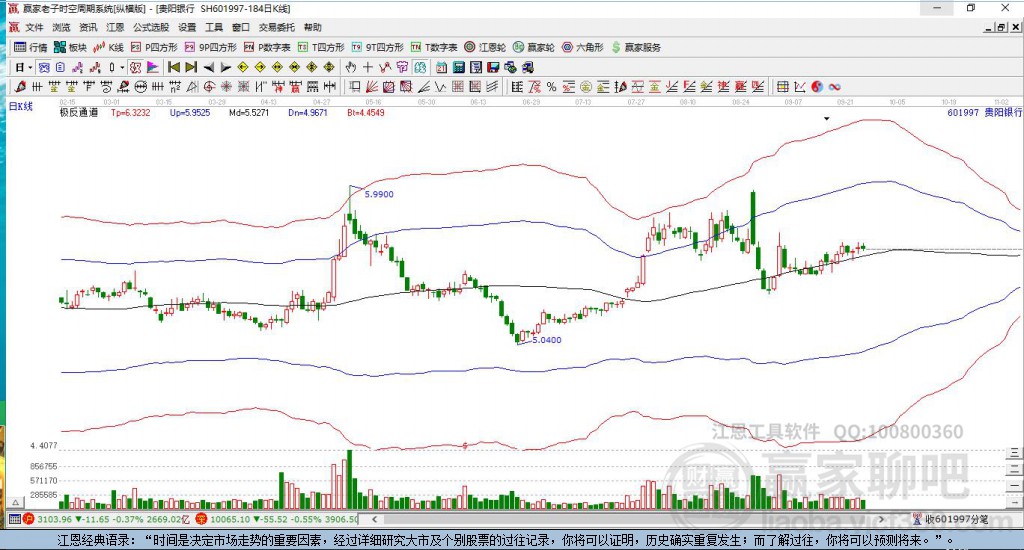Click the up-triangle button beside volume

click(16, 503)
